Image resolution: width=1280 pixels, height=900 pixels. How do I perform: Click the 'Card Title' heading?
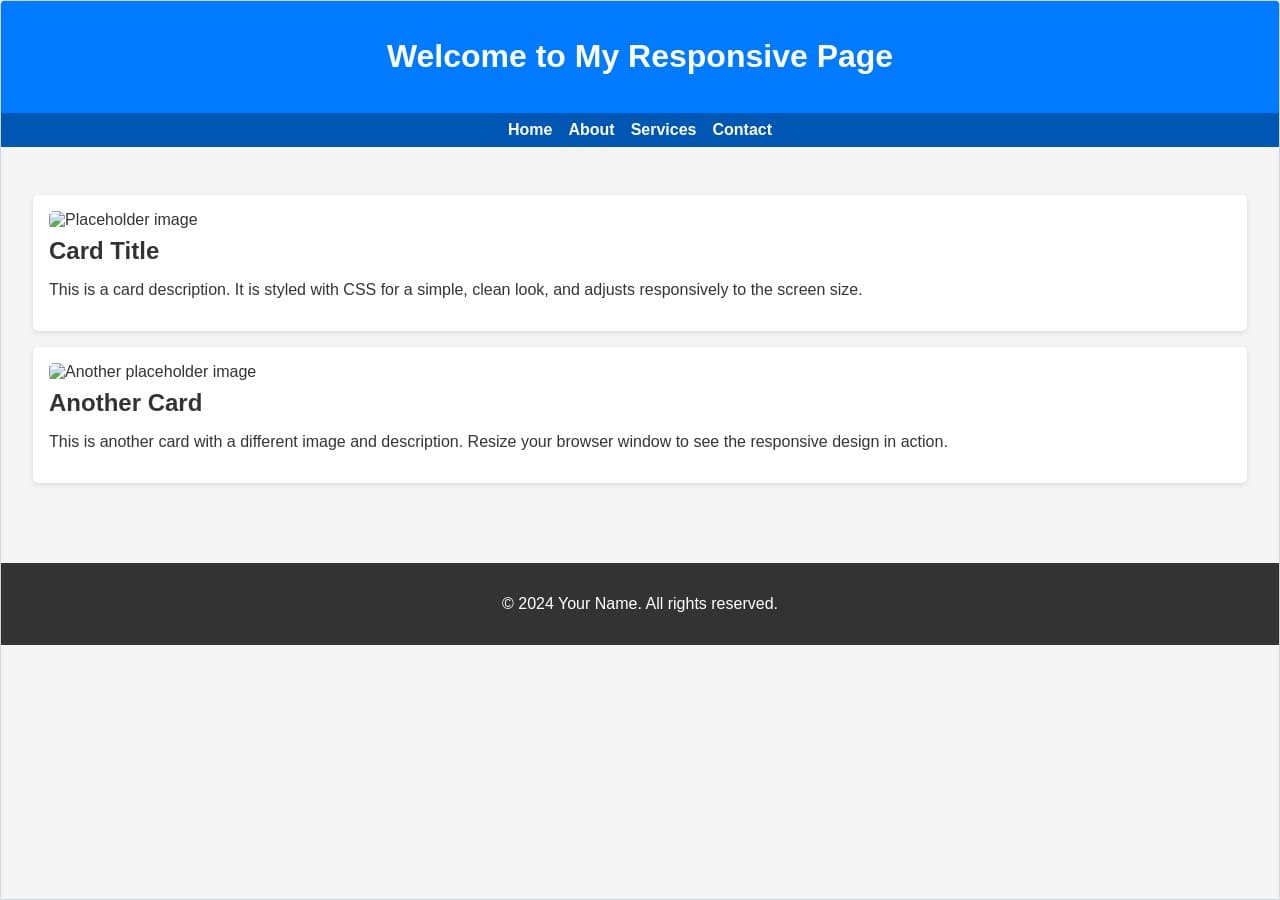[104, 250]
